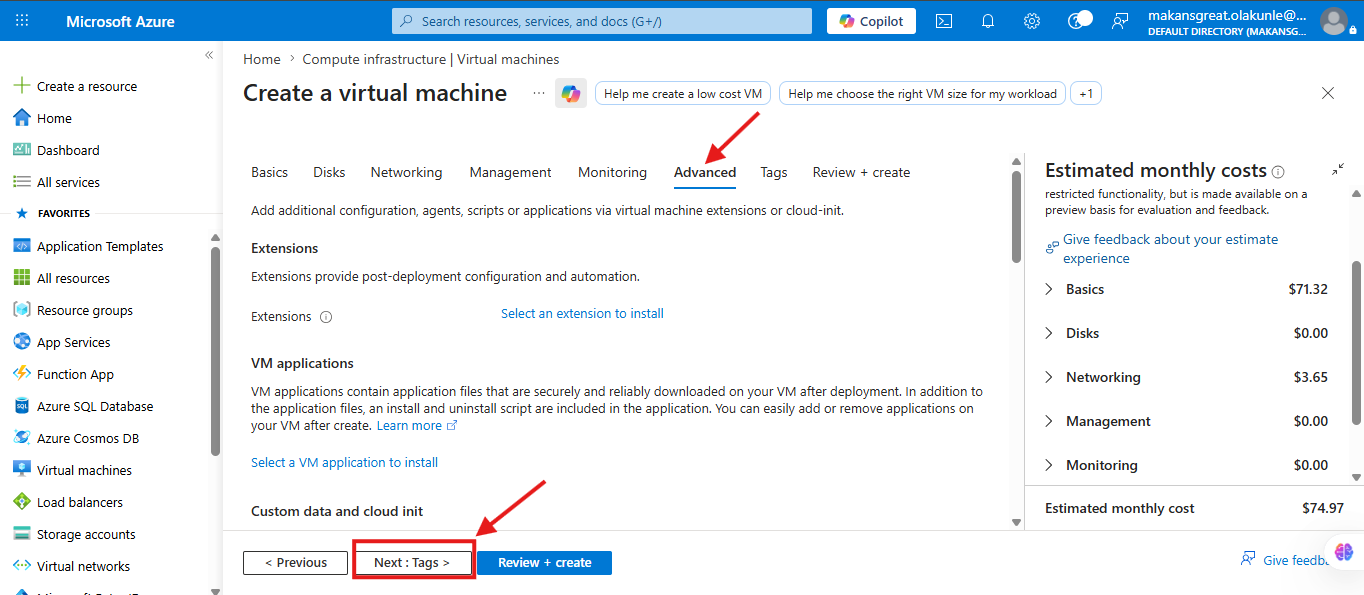
Task: Open the portal settings gear icon
Action: (x=1032, y=21)
